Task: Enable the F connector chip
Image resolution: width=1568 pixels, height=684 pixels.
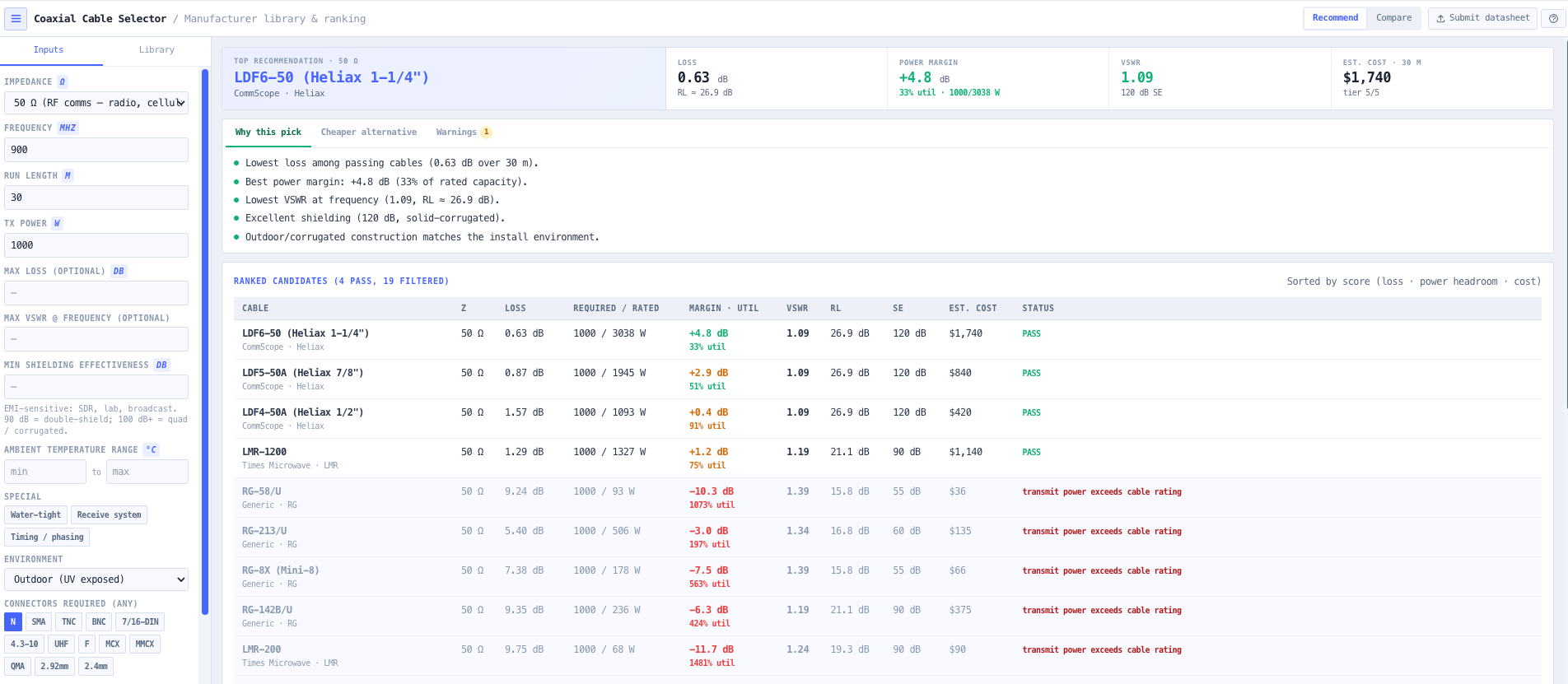Action: pyautogui.click(x=87, y=644)
